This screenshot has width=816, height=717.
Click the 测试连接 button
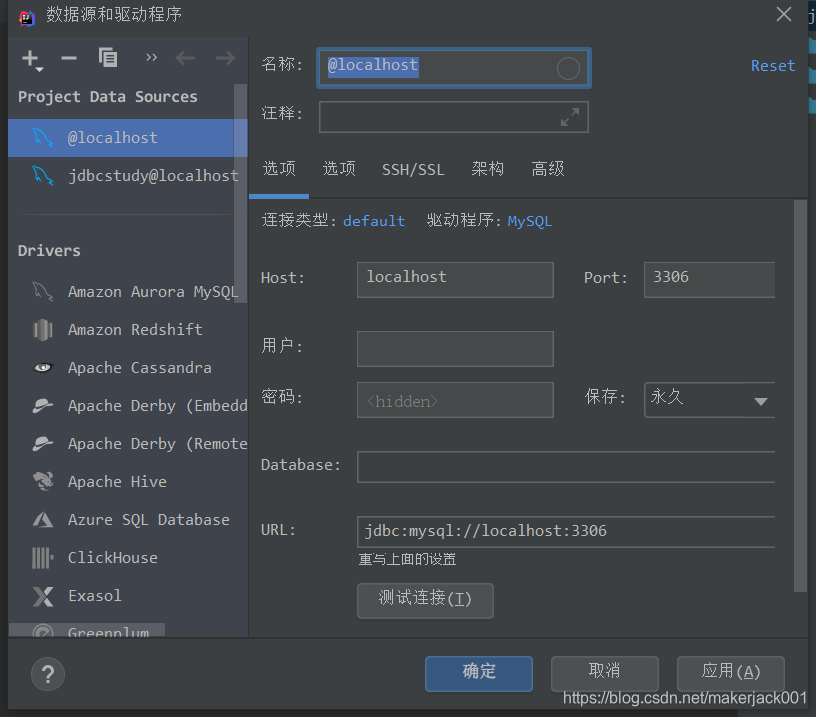click(x=425, y=601)
